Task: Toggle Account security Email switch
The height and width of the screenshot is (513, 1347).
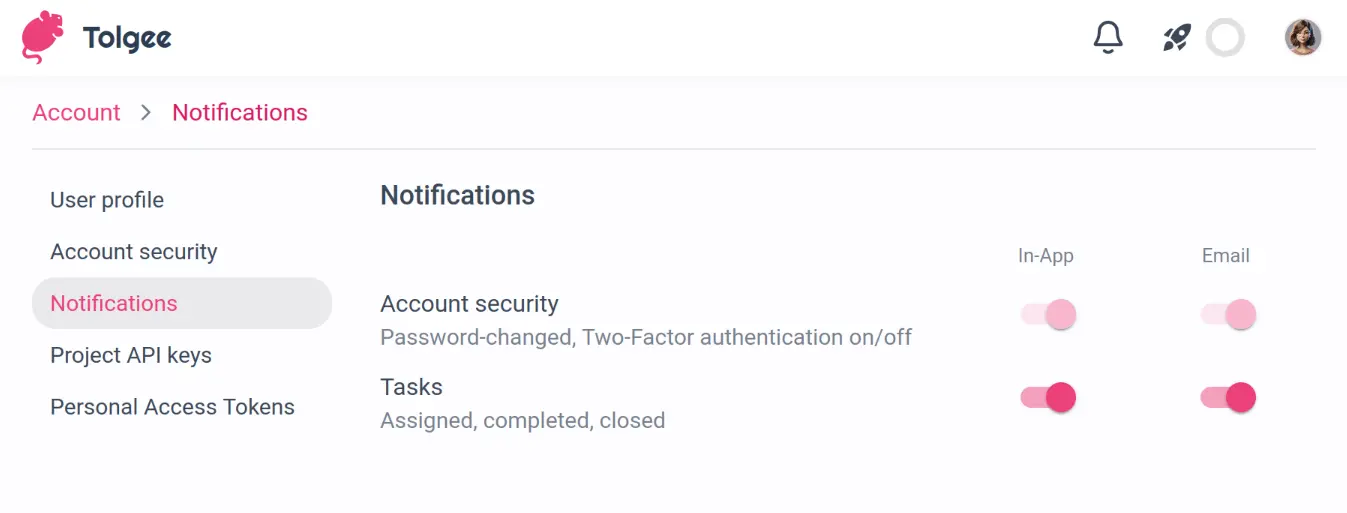Action: tap(1228, 315)
